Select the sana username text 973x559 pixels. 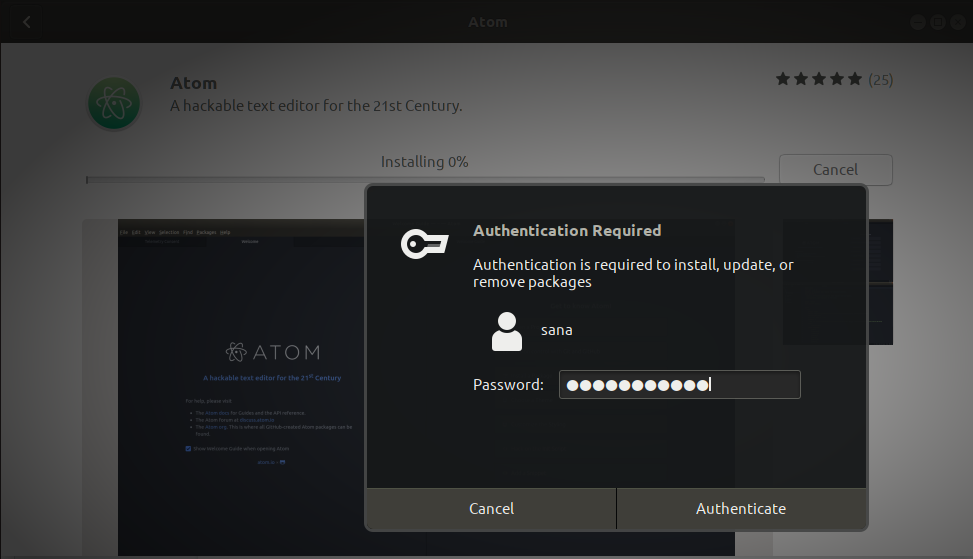point(557,330)
